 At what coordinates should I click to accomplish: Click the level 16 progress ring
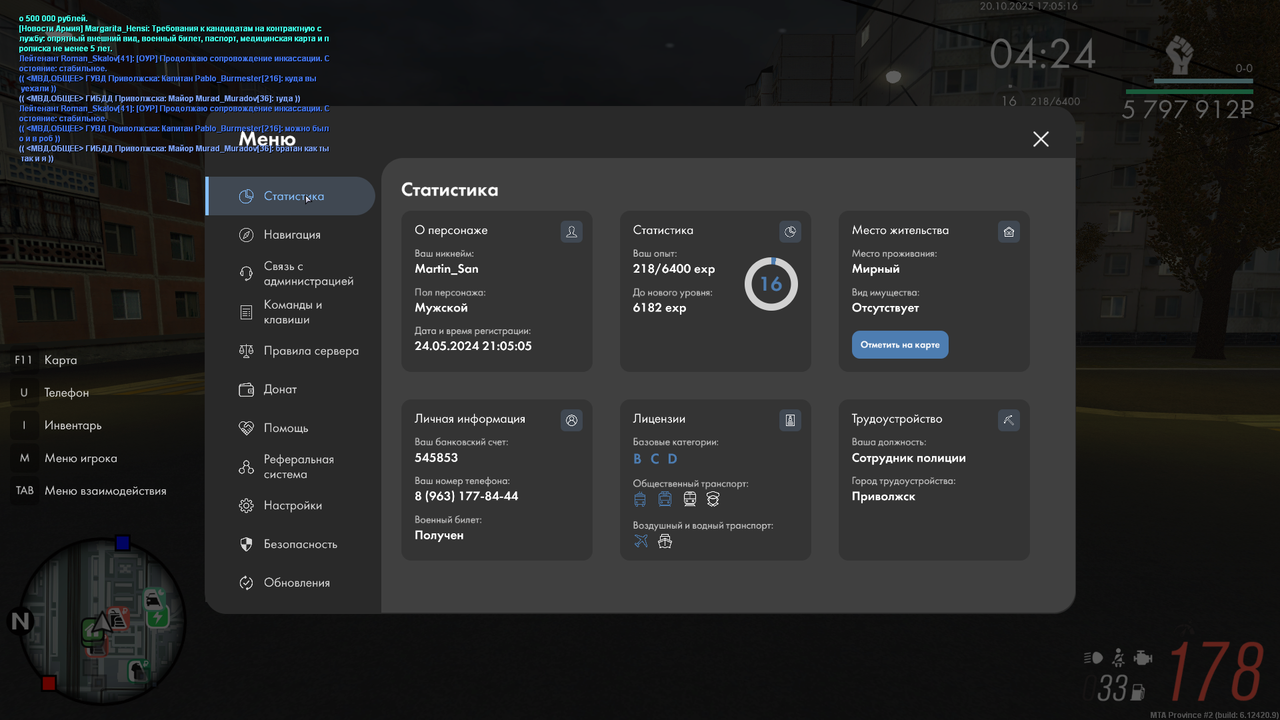pos(771,284)
